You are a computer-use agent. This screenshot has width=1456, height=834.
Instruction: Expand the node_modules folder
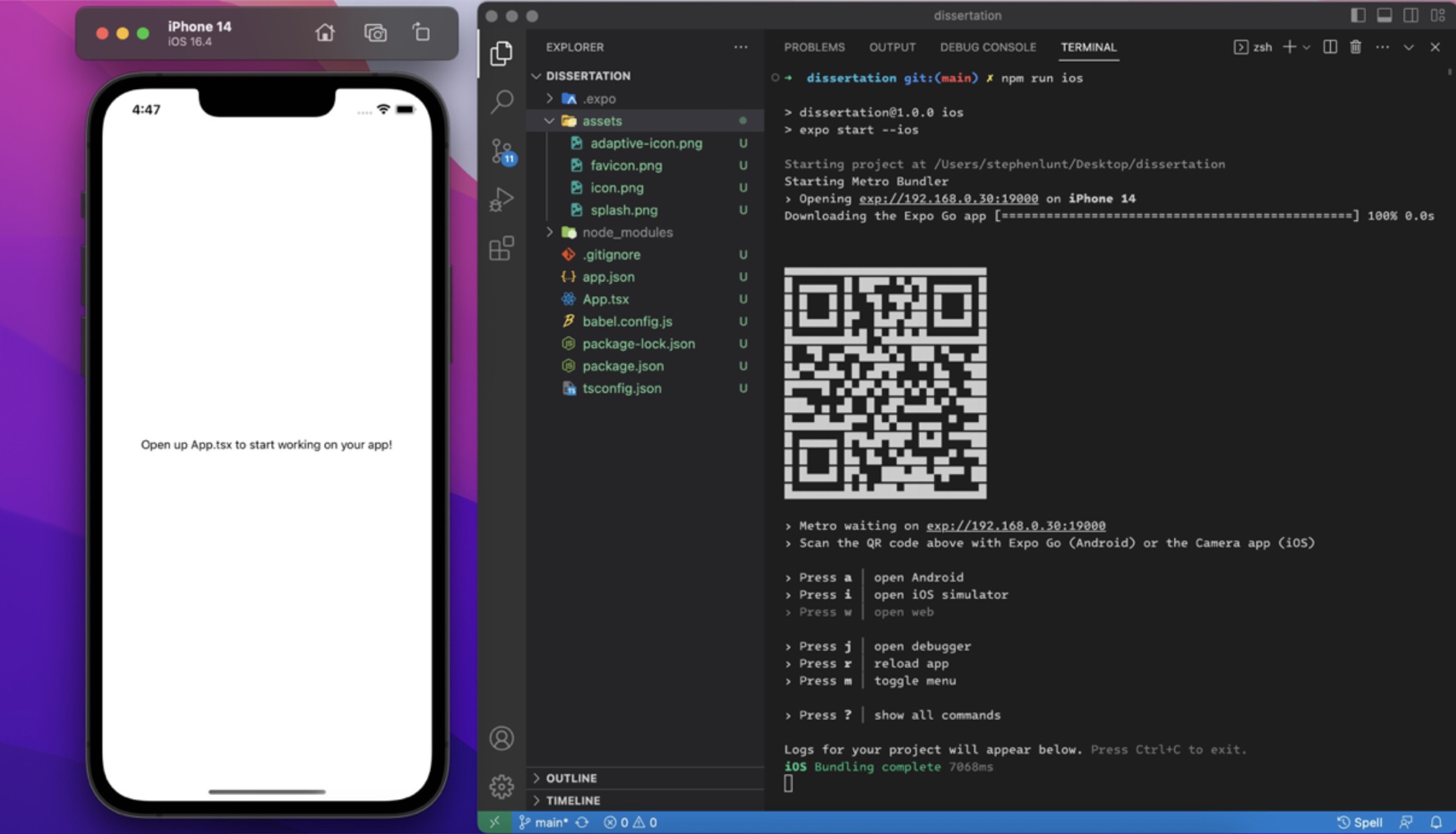628,232
